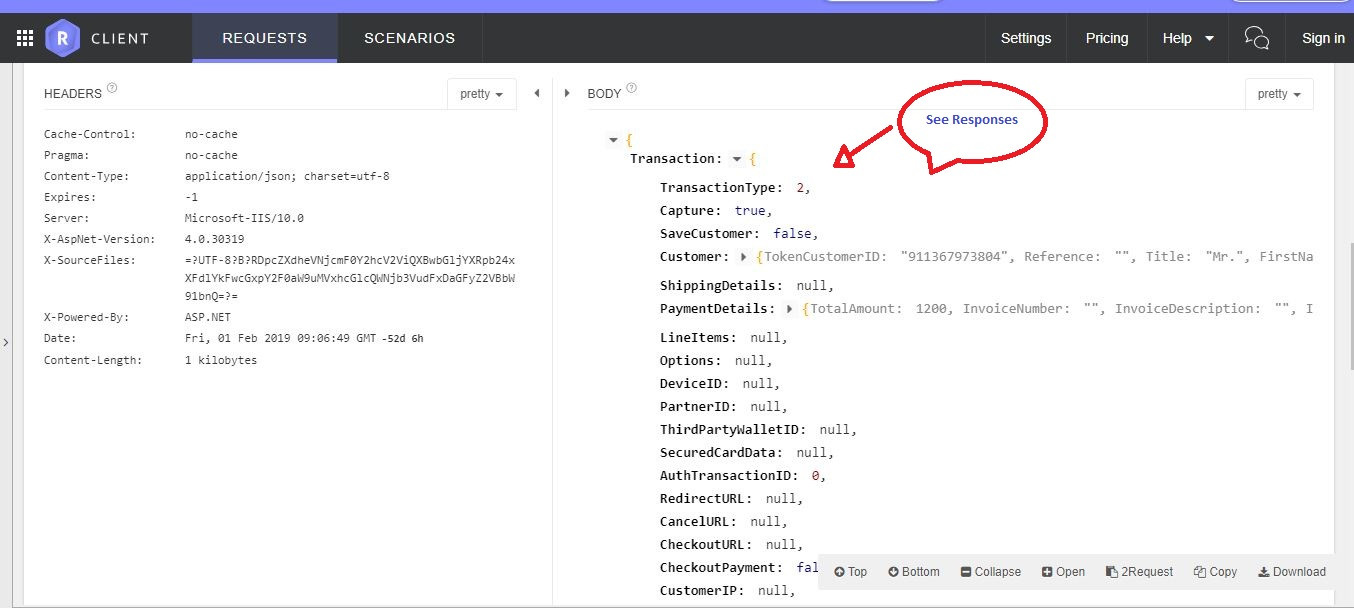This screenshot has width=1354, height=608.
Task: Jump to Top of the response body
Action: pos(849,571)
